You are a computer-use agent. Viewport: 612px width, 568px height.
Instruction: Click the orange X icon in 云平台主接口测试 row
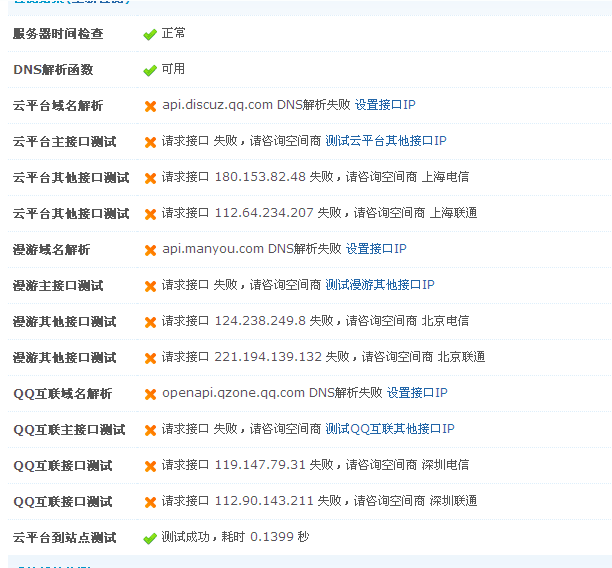click(150, 142)
